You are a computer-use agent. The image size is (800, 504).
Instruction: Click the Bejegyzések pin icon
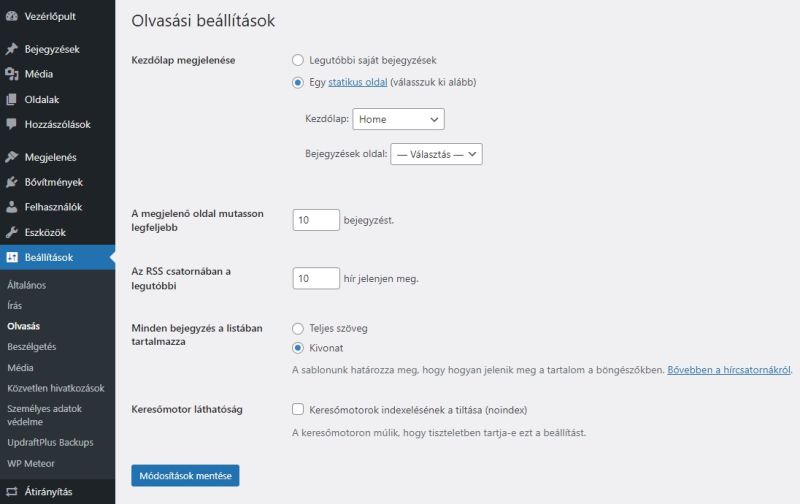coord(12,49)
